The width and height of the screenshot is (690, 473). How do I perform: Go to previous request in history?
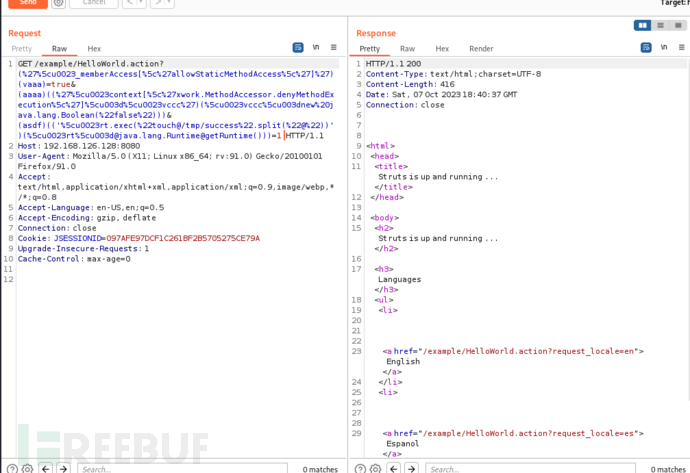click(131, 4)
